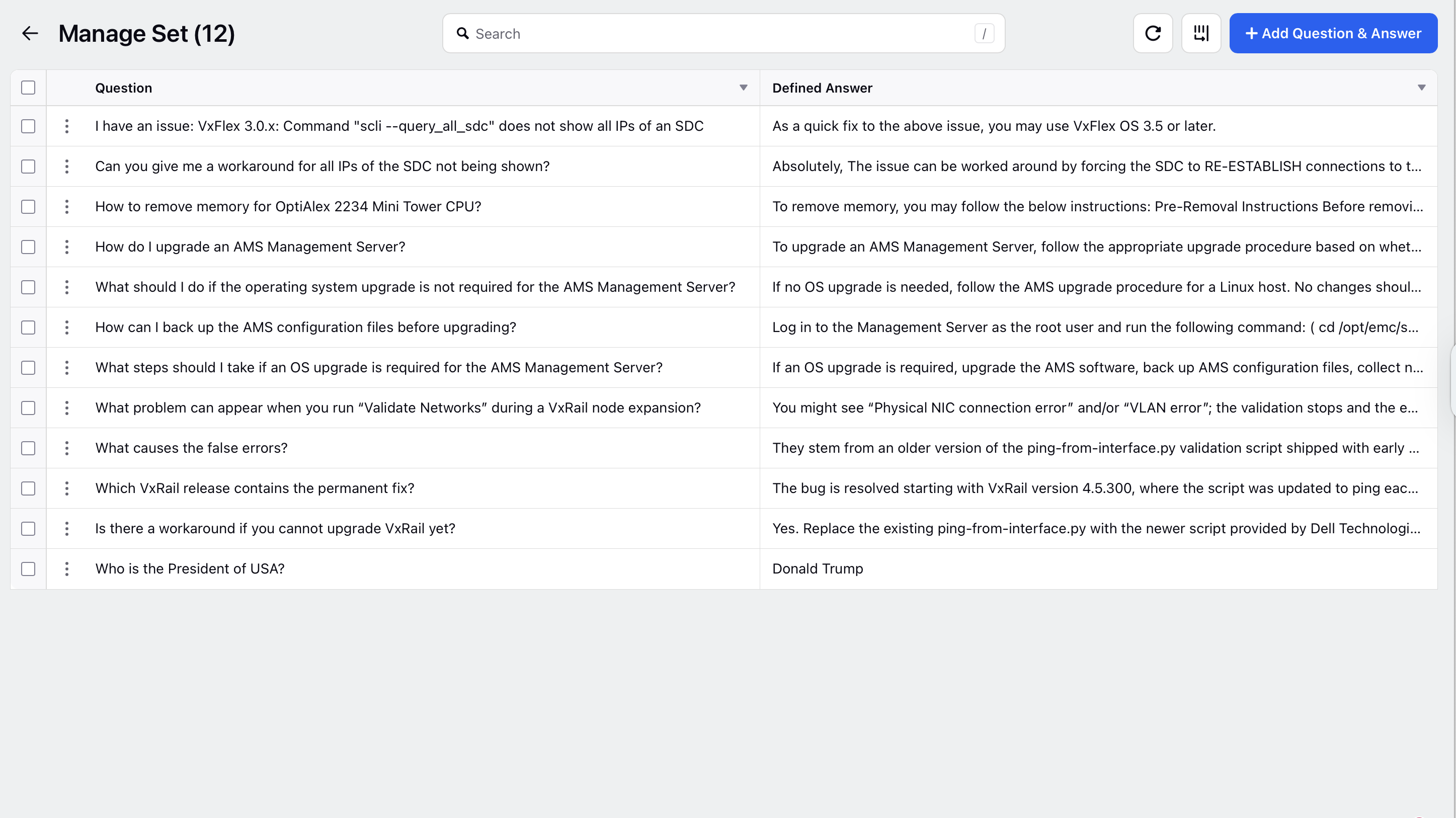Image resolution: width=1456 pixels, height=818 pixels.
Task: Open row menu for OS upgrade is required question
Action: coord(67,367)
